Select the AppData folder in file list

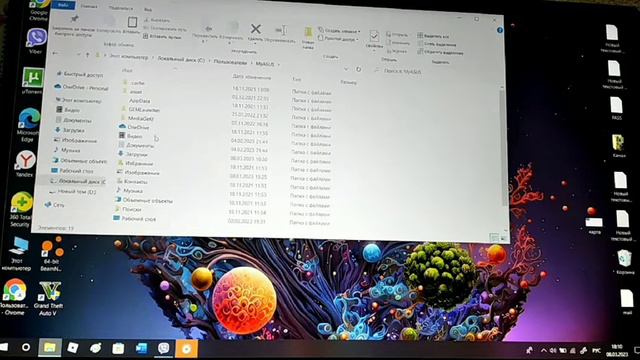[140, 100]
